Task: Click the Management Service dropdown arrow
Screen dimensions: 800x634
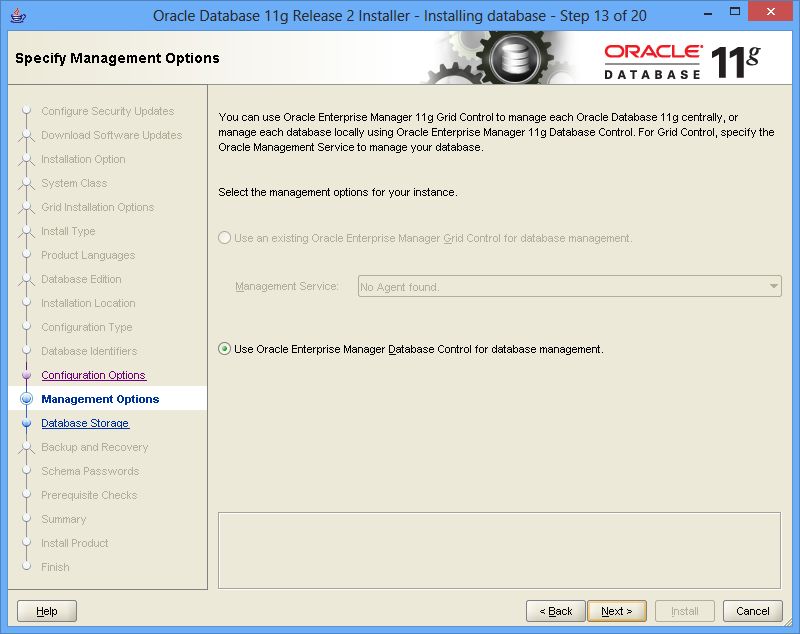Action: (x=773, y=286)
